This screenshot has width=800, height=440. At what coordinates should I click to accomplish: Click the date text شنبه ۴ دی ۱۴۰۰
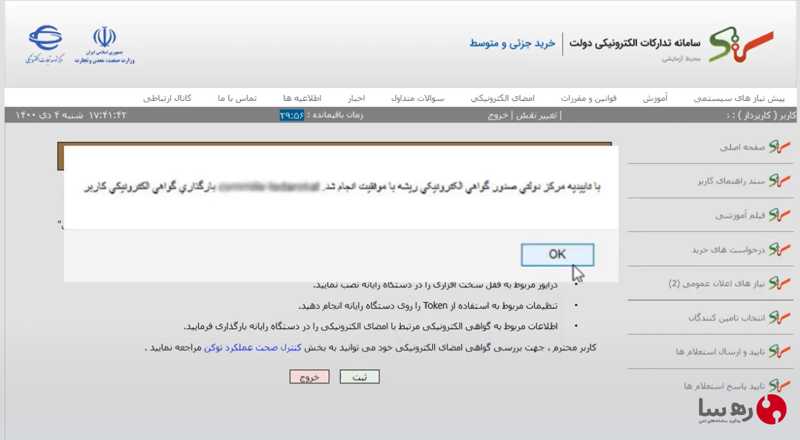49,115
